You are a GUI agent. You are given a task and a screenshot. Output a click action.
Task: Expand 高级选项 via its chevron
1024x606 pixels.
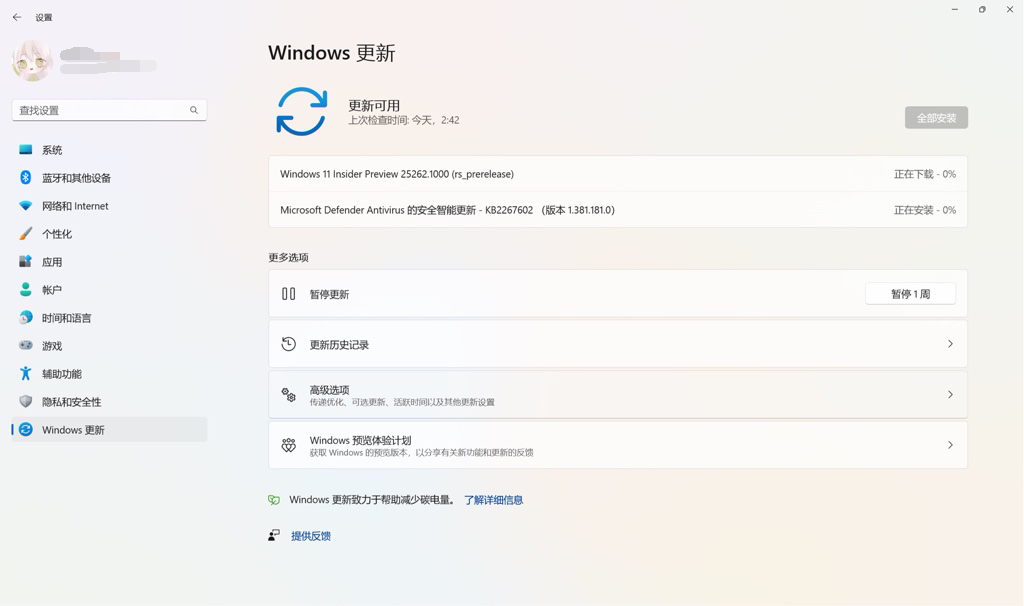click(950, 394)
